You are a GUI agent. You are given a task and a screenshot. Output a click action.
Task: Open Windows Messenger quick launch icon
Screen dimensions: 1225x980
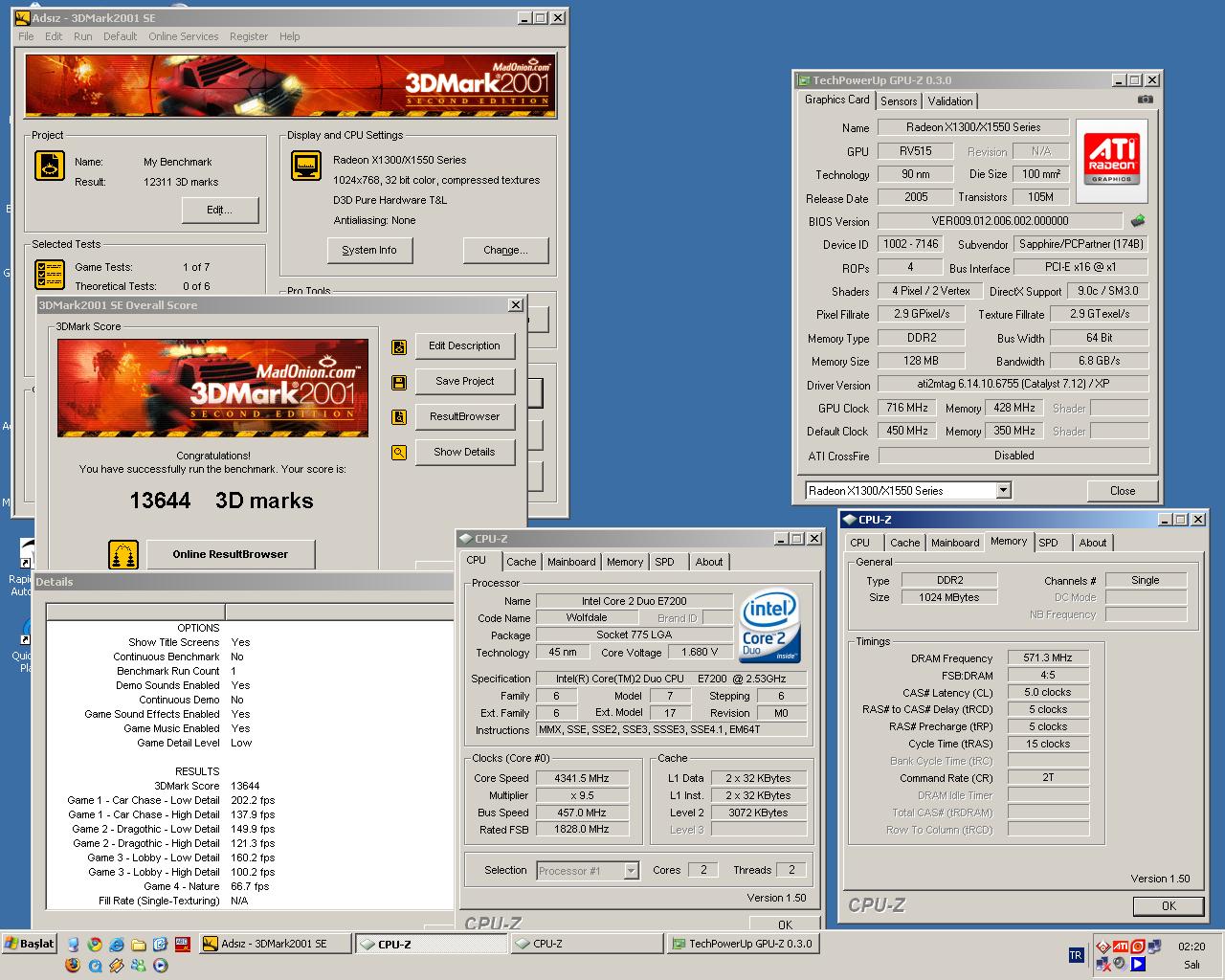[138, 965]
